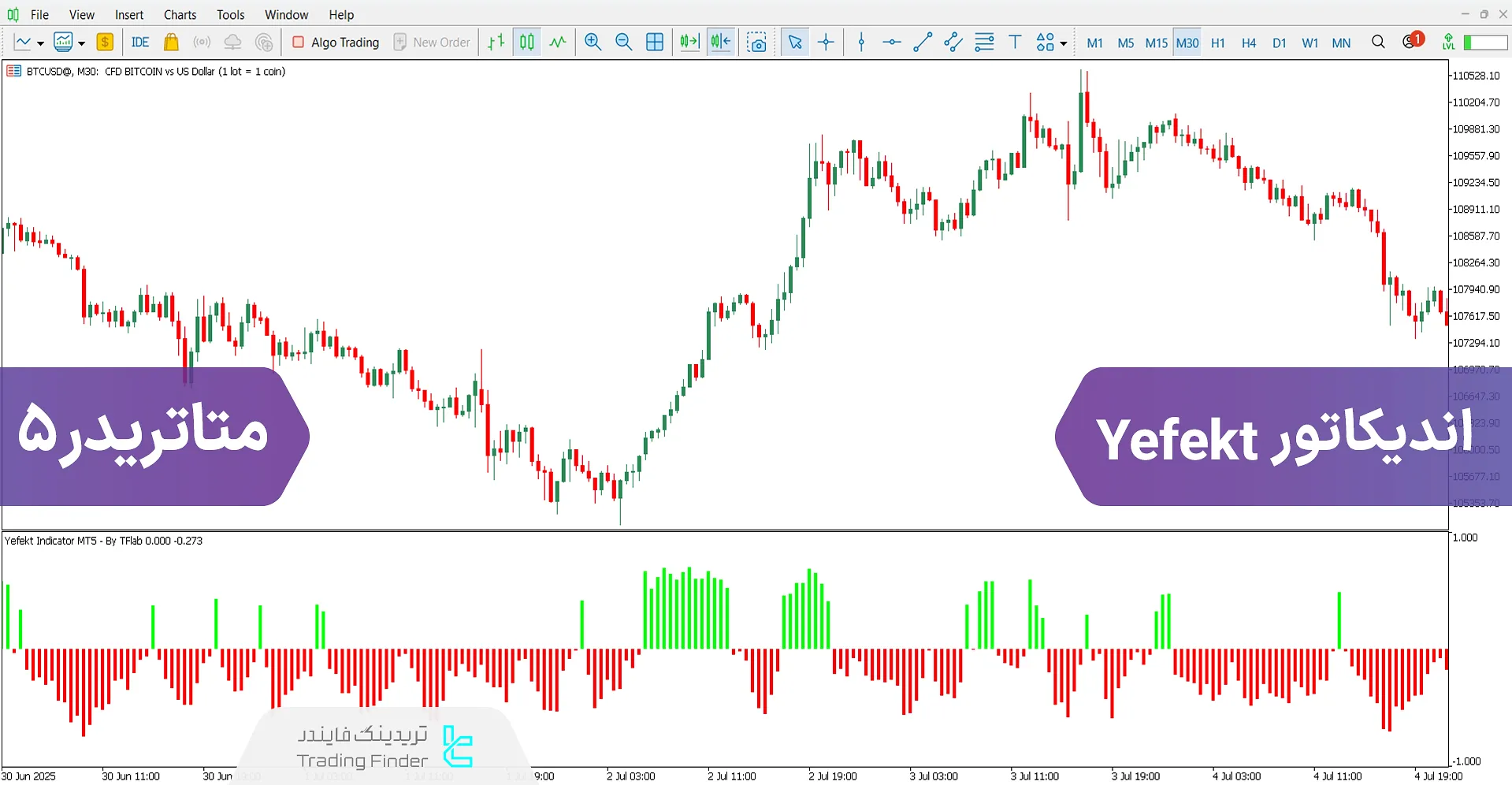The height and width of the screenshot is (785, 1512).
Task: Click the tile windows grid icon
Action: pos(654,43)
